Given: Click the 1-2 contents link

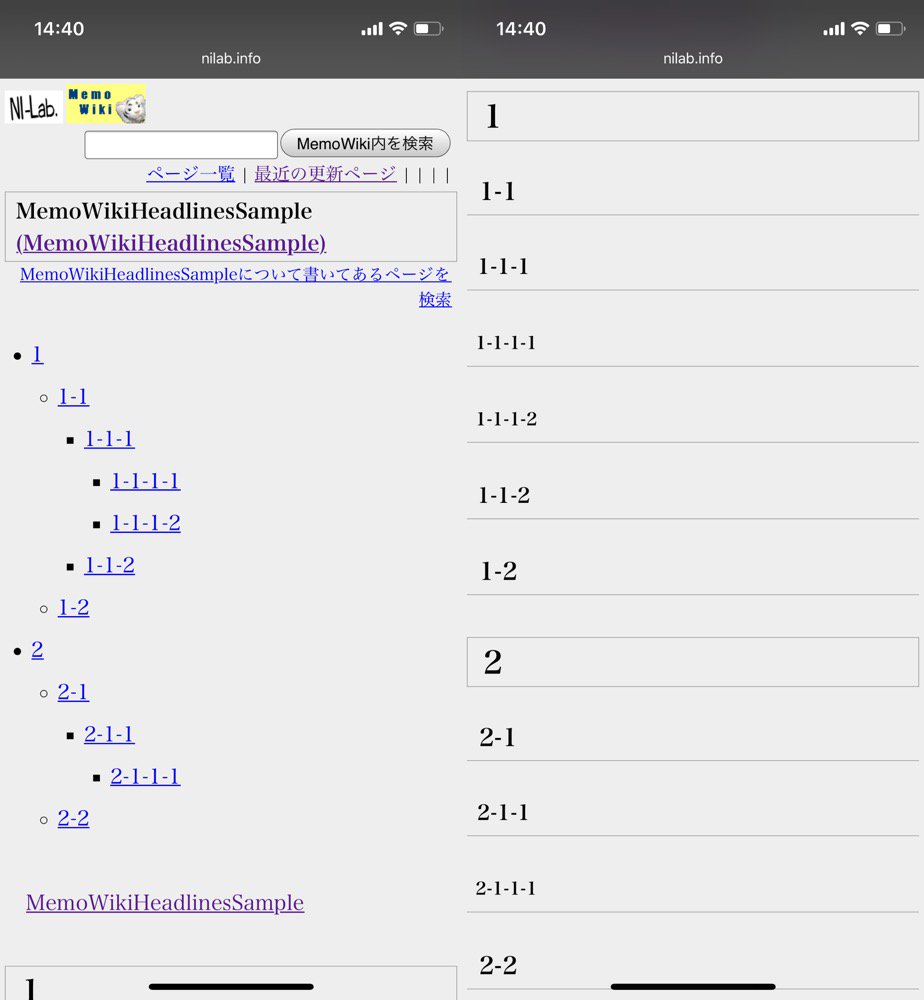Looking at the screenshot, I should pyautogui.click(x=73, y=607).
